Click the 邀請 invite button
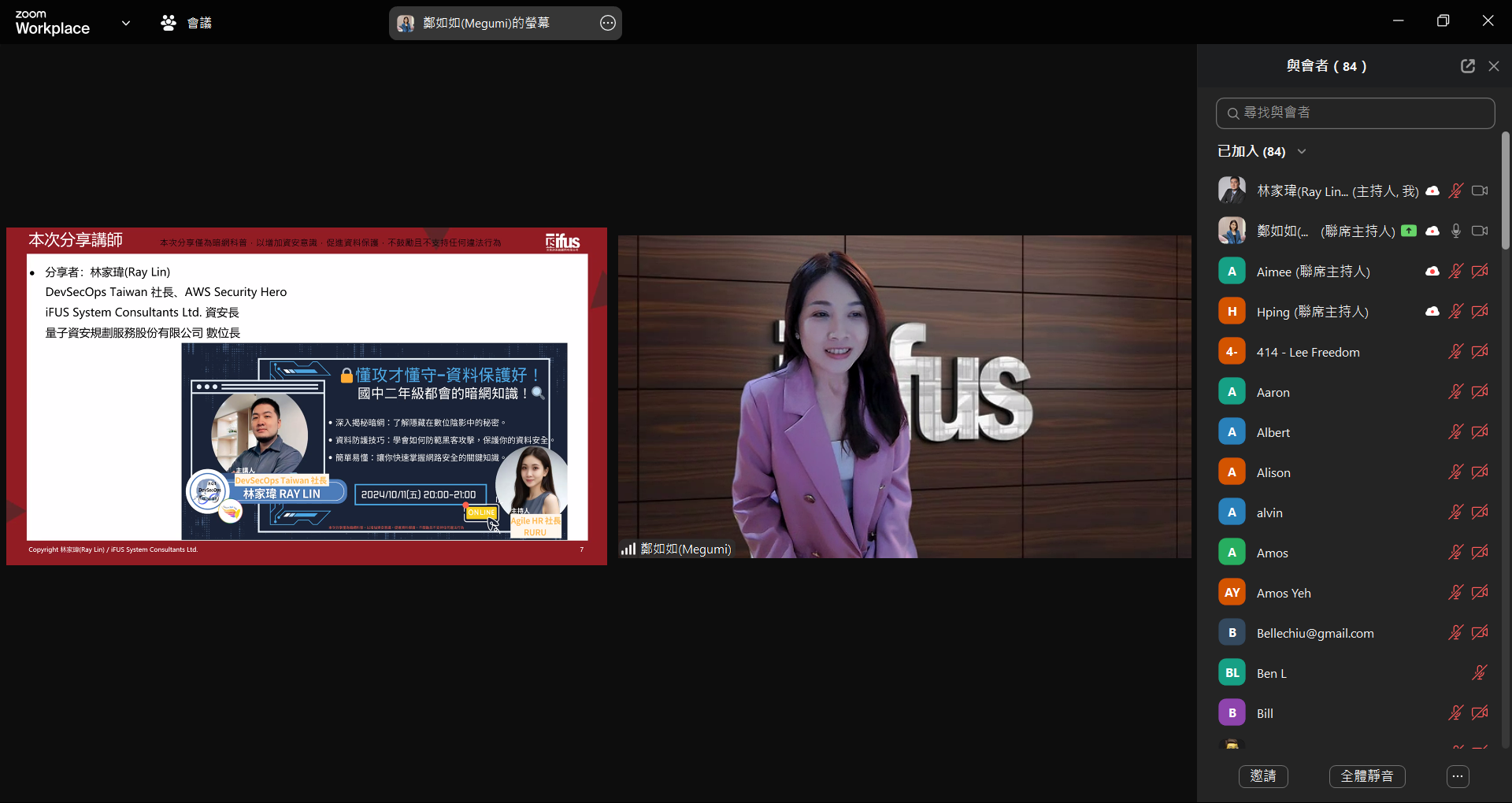 click(1263, 776)
